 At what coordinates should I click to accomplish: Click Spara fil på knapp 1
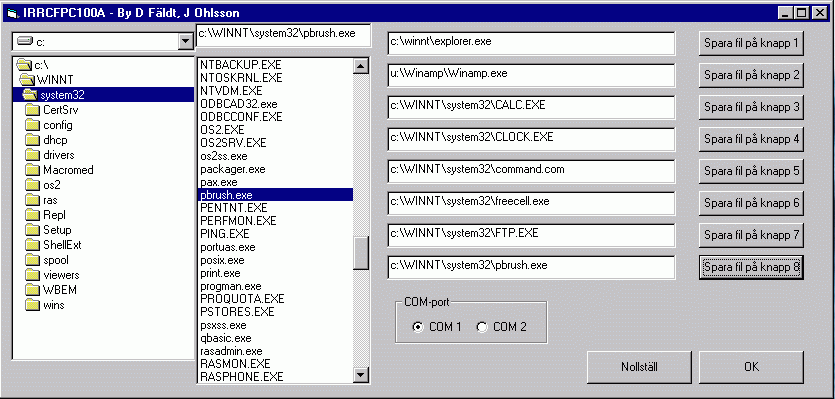tap(751, 43)
